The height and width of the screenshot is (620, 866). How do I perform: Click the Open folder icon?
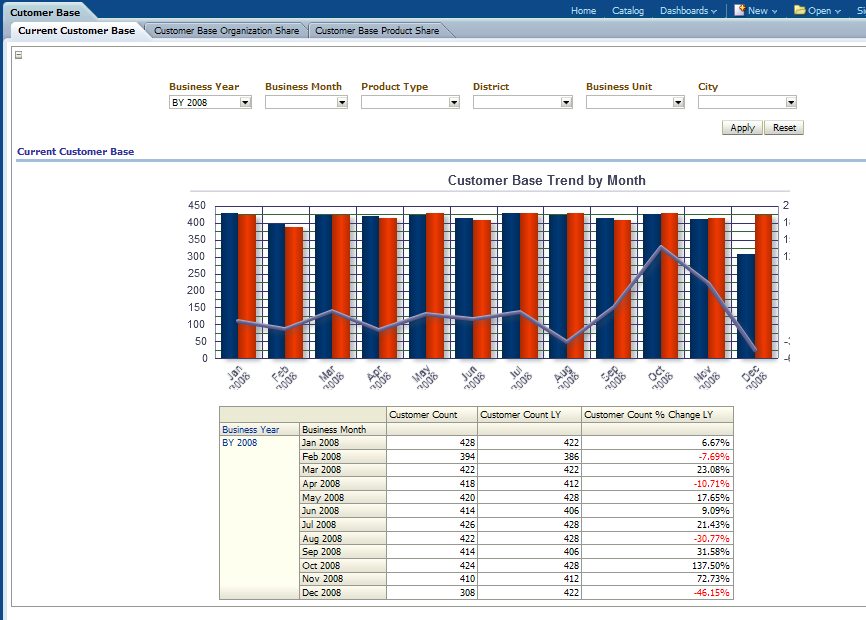(x=800, y=10)
